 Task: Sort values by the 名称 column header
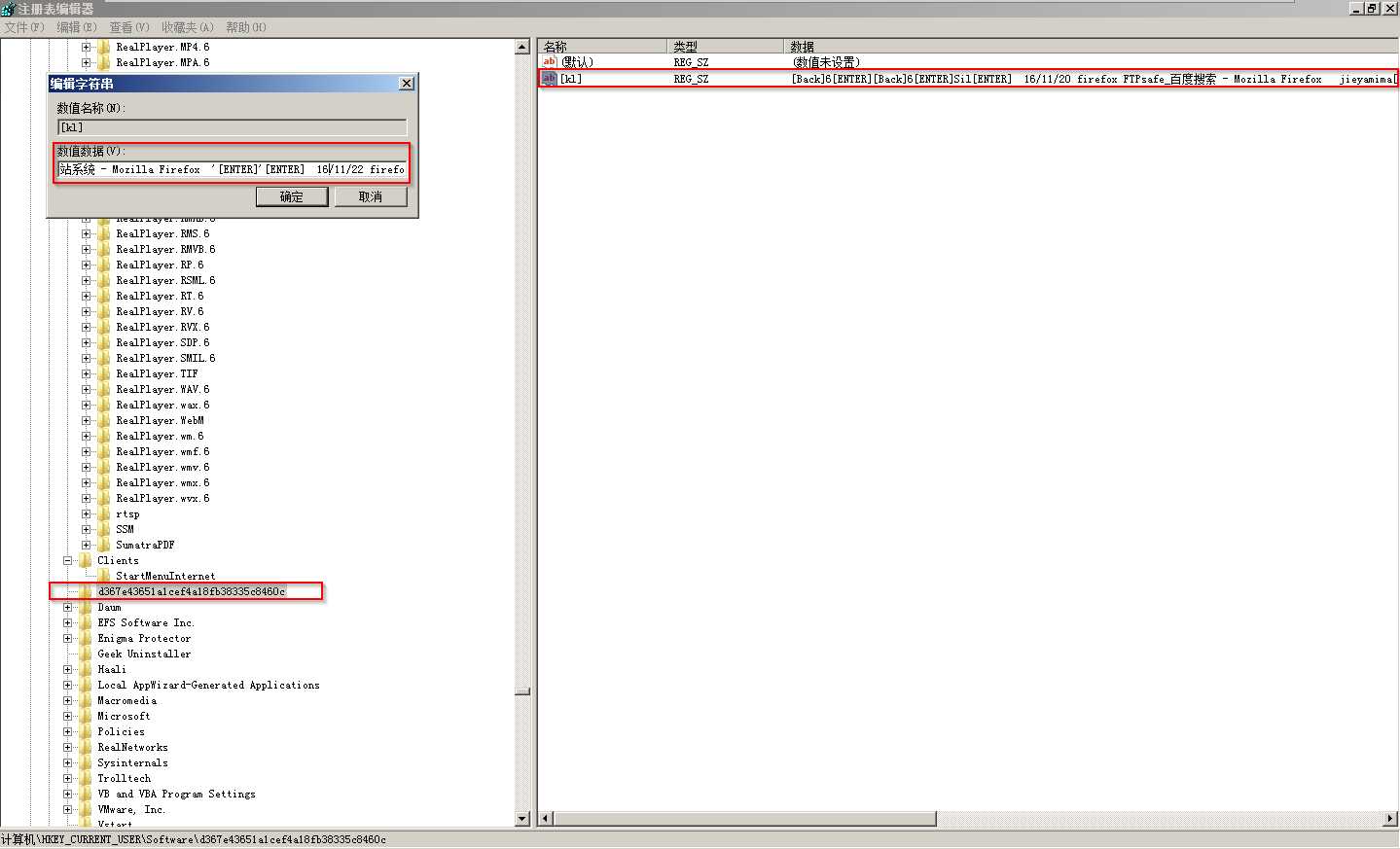coord(603,47)
